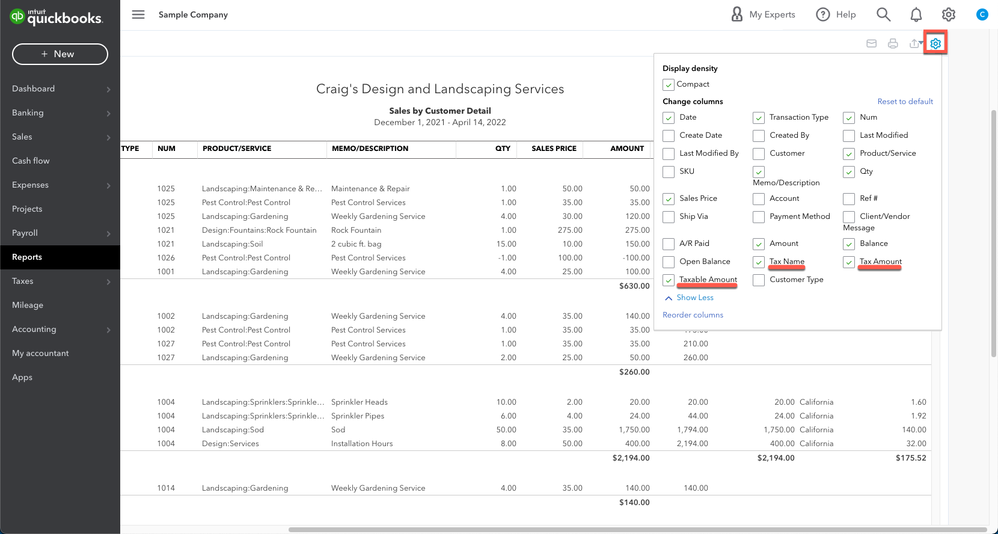Screen dimensions: 998x534
Task: Check the Payment Method checkbox
Action: click(759, 217)
